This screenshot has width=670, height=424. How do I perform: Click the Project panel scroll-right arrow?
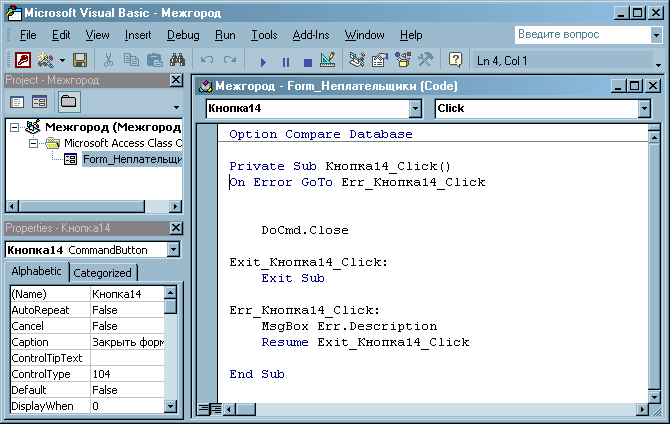coord(175,206)
